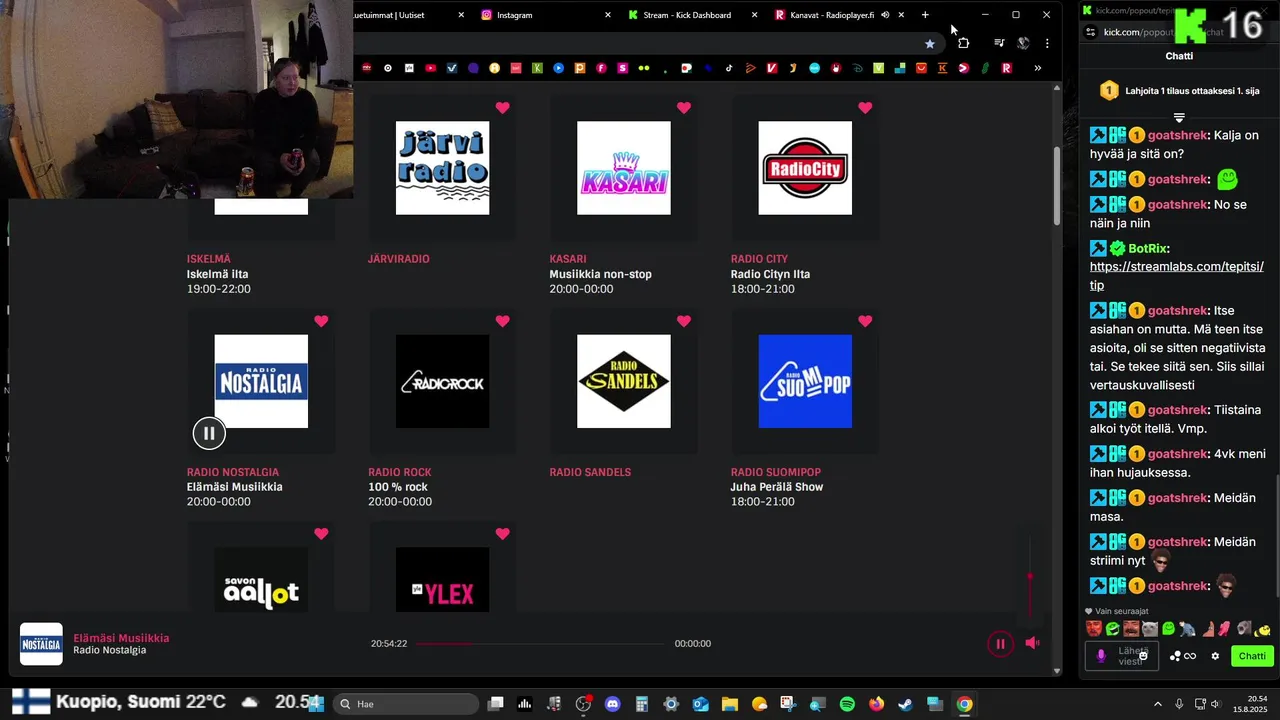Mute the Radioplayer tab audio icon
Screen dimensions: 1280x720
coord(885,15)
